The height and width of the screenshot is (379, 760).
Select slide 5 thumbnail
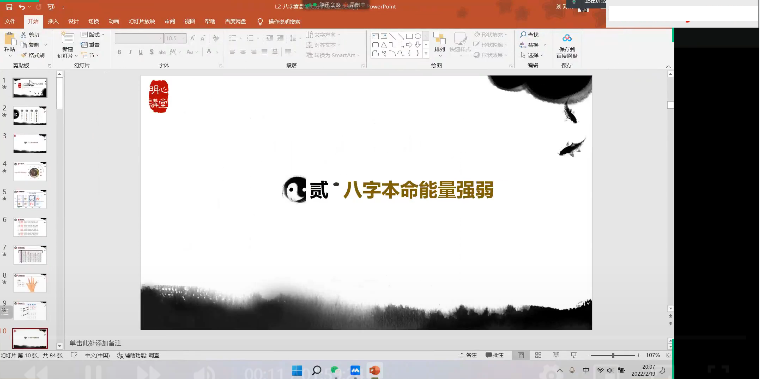click(x=30, y=199)
